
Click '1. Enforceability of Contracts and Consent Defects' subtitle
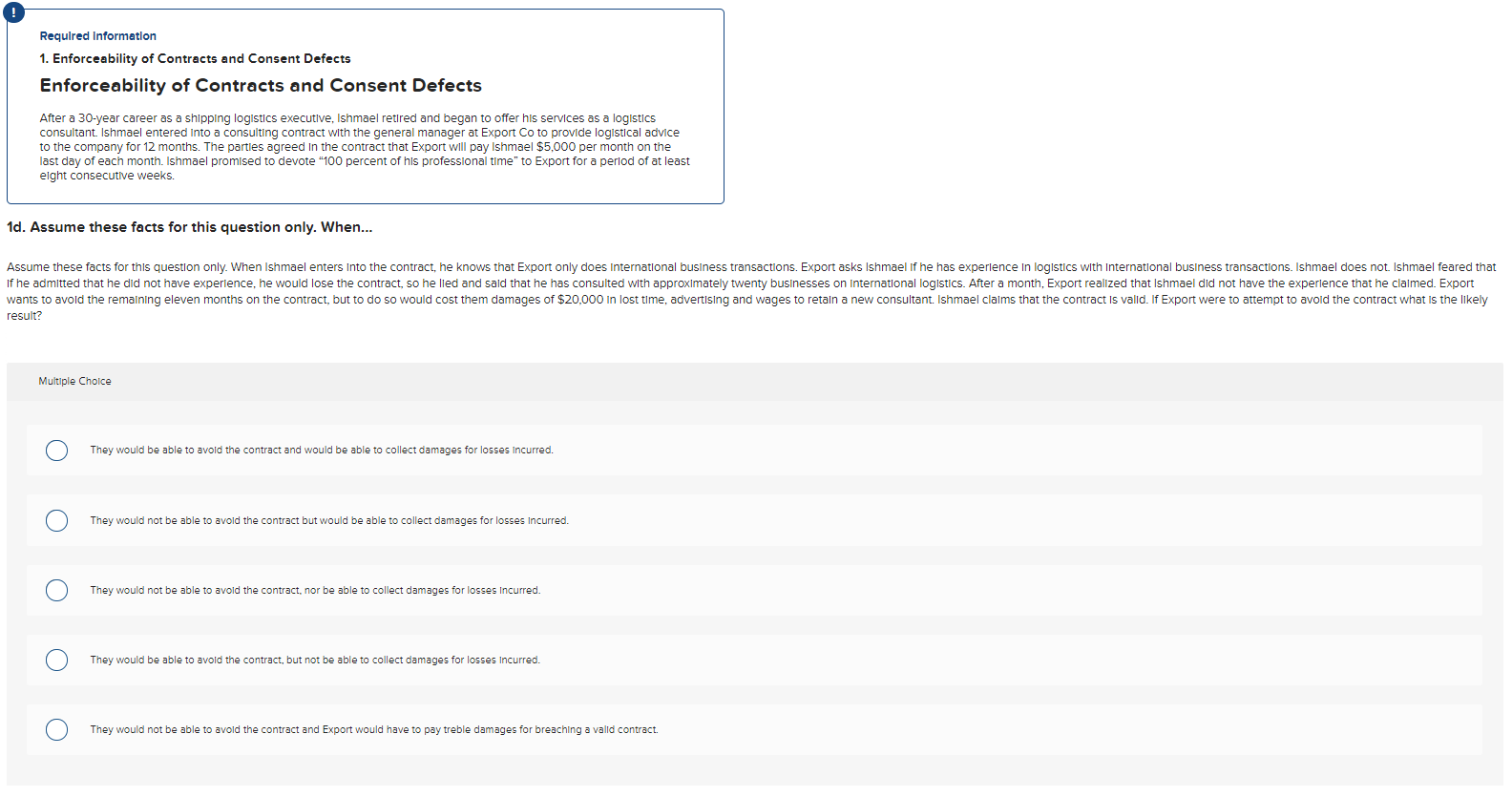coord(196,59)
